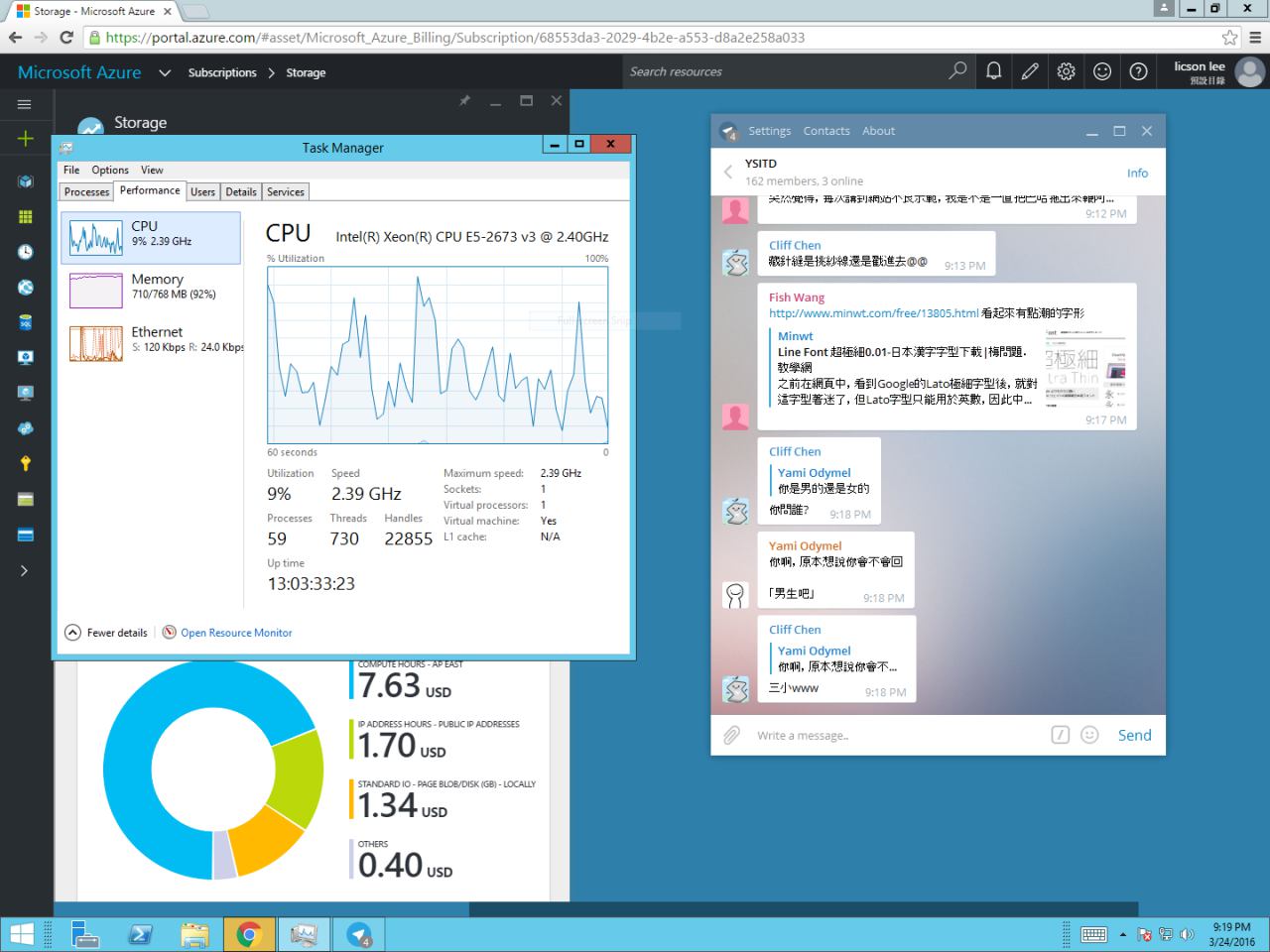Open the Azure help question mark

(x=1139, y=71)
